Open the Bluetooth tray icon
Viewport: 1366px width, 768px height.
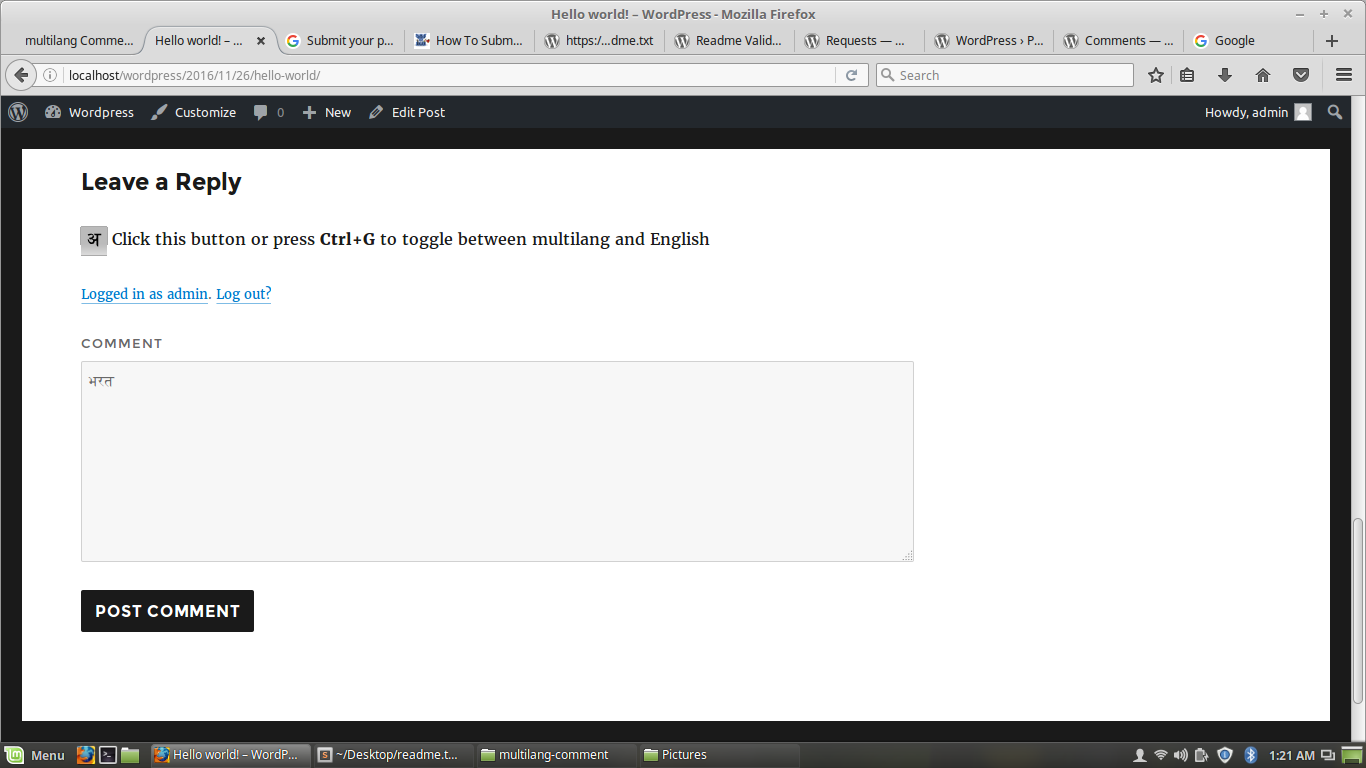click(1250, 755)
